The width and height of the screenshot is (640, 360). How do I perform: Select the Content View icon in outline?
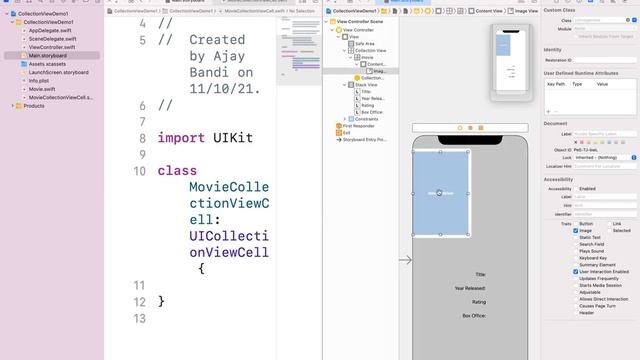point(363,64)
